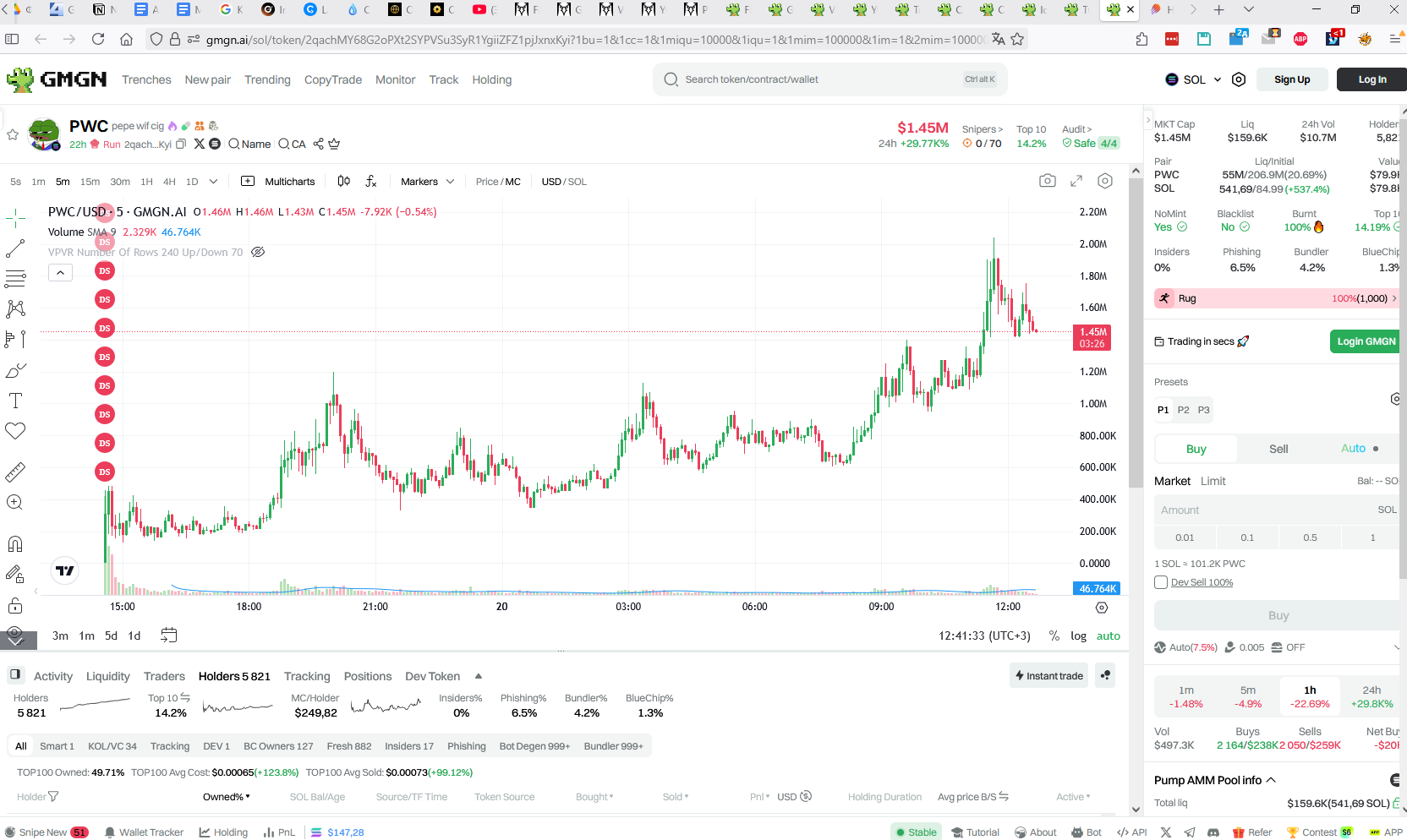Switch chart to Price display
Screen dimensions: 1407x840
487,182
